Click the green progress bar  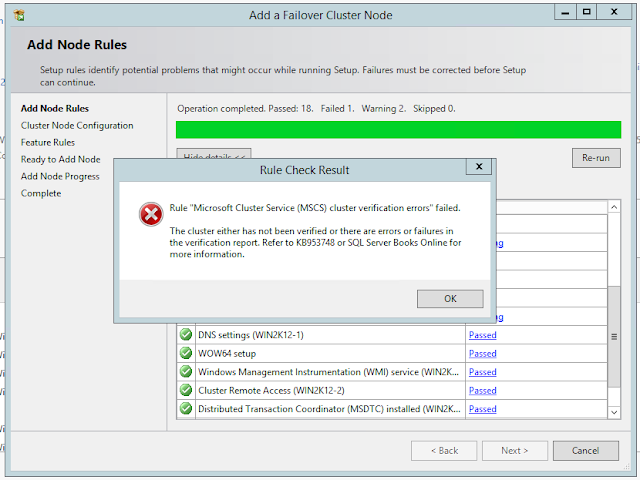coord(398,130)
